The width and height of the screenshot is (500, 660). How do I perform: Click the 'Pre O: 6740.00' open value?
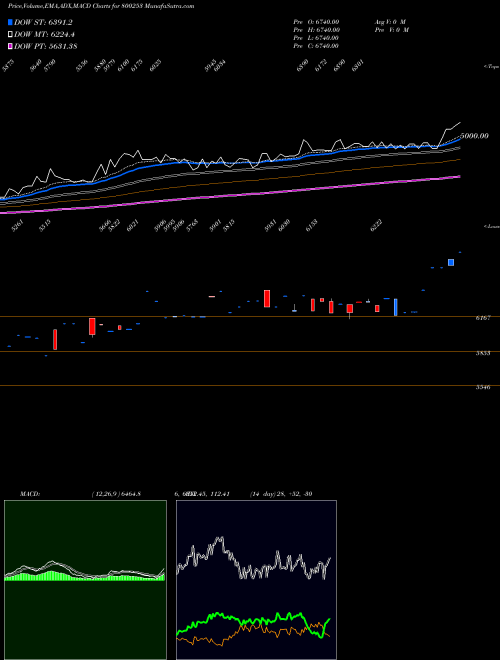point(316,22)
